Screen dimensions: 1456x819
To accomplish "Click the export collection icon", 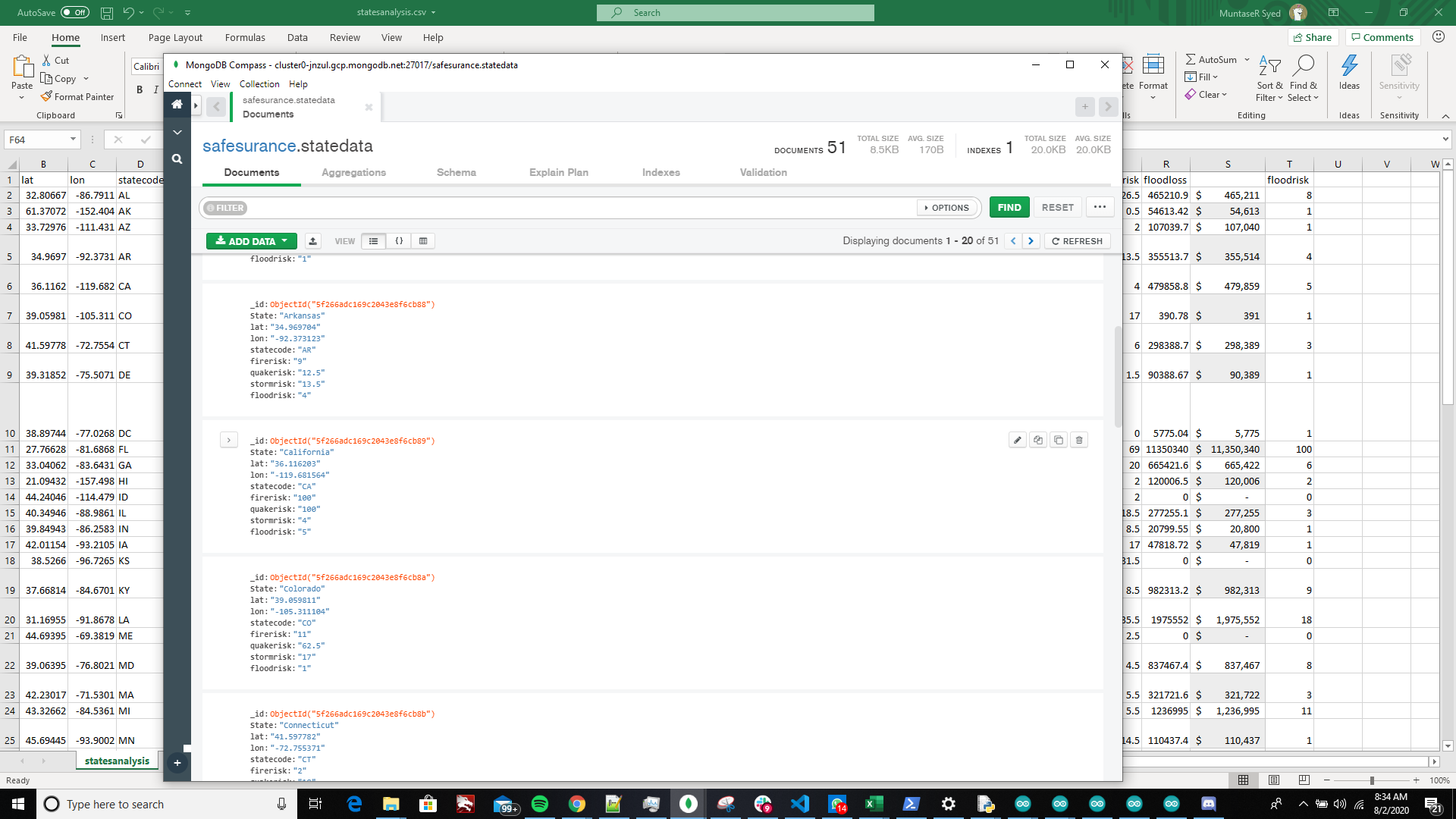I will (312, 241).
